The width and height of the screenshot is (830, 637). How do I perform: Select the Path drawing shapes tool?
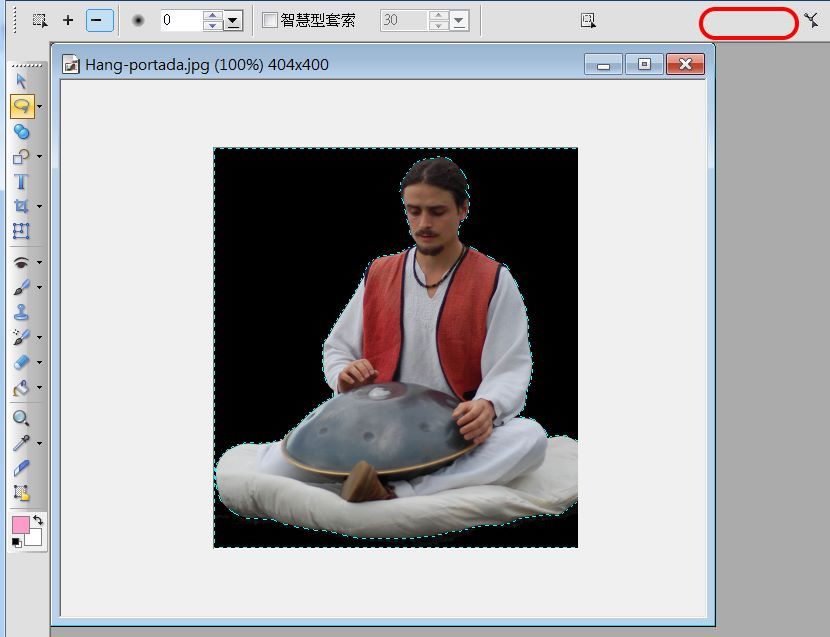[x=21, y=156]
